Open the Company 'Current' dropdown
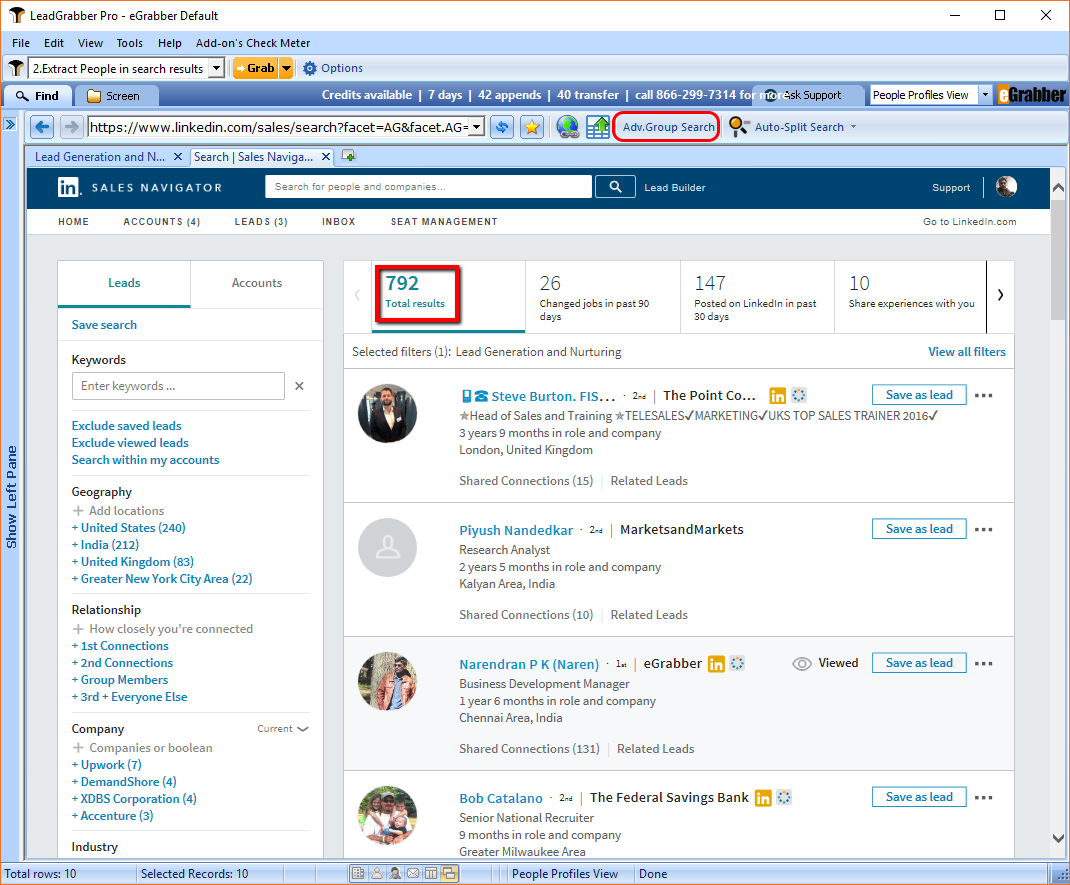This screenshot has height=885, width=1070. [x=283, y=729]
